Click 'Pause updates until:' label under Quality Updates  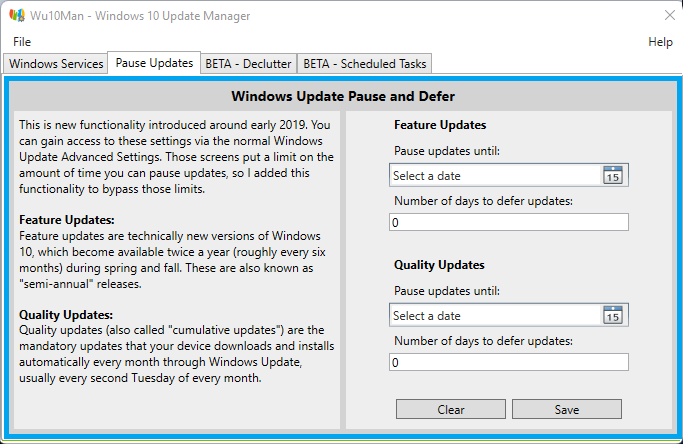pos(447,291)
